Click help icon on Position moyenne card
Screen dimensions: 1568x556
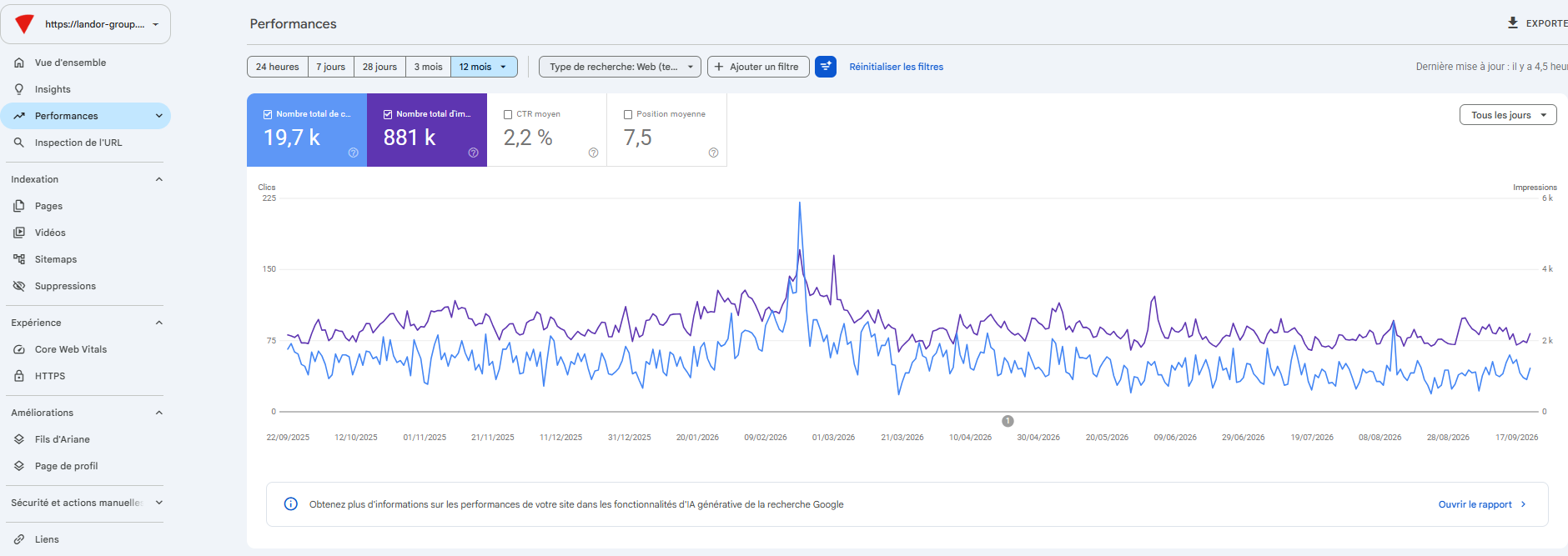(714, 153)
